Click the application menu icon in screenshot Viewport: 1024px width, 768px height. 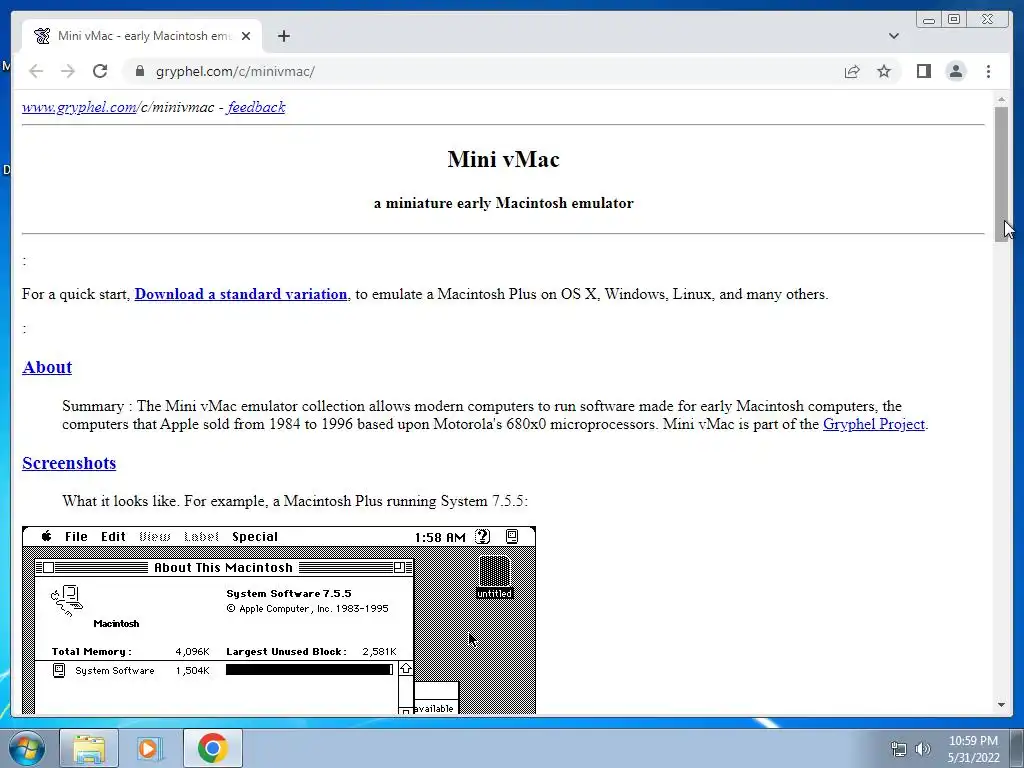pos(512,537)
